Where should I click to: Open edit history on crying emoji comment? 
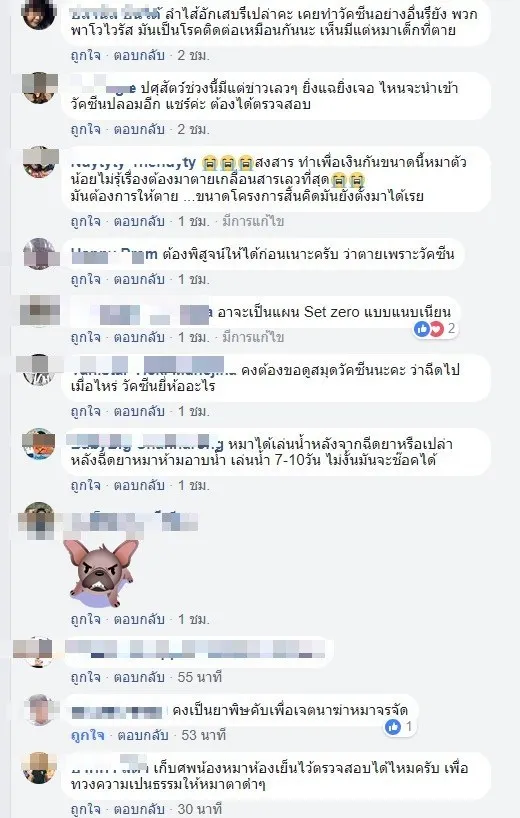coord(253,221)
